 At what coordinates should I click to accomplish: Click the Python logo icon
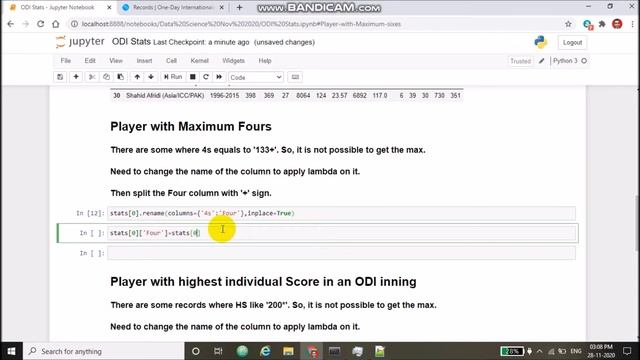[541, 42]
